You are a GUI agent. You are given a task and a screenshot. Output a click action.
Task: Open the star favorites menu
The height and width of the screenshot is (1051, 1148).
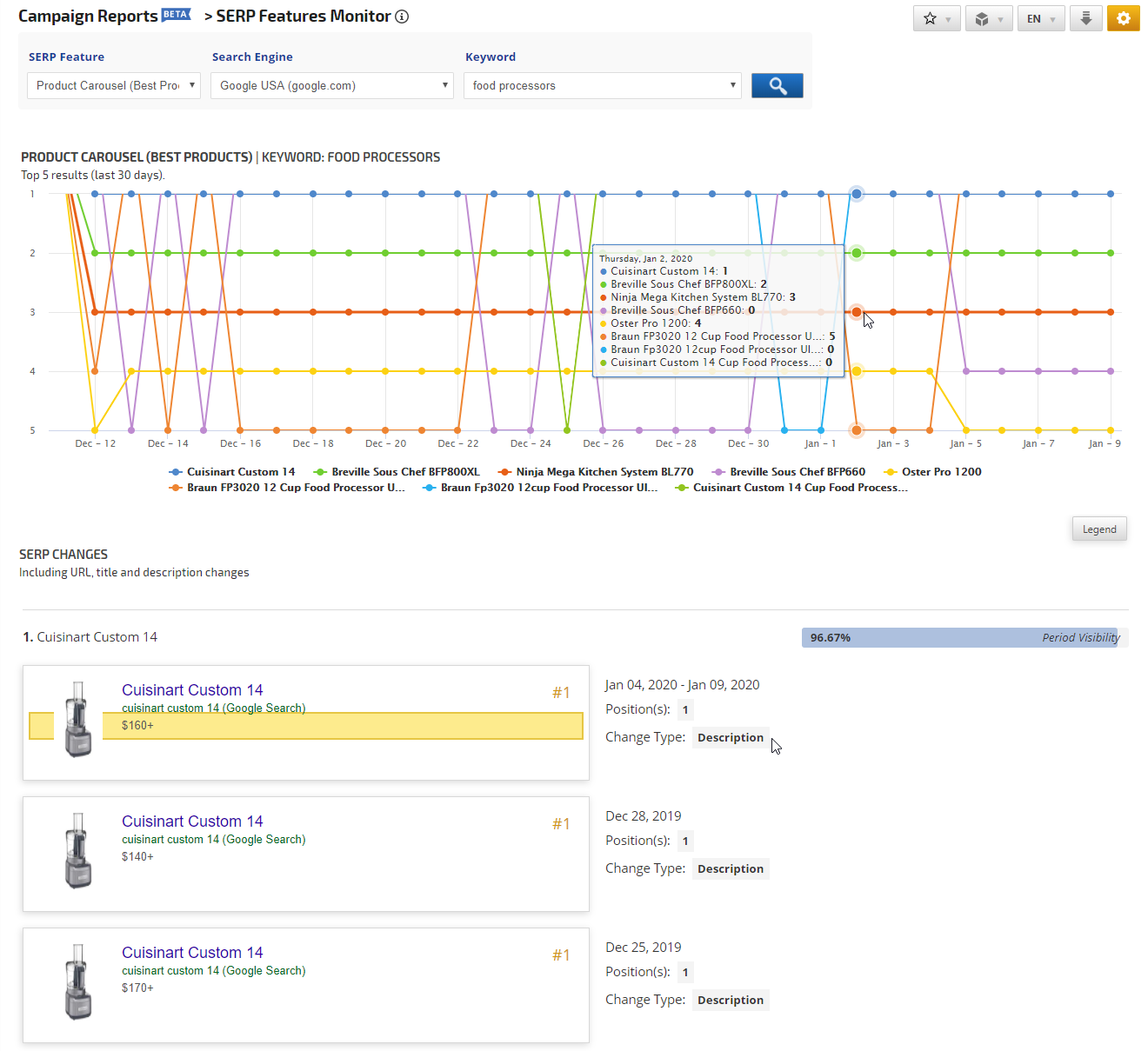(x=937, y=18)
